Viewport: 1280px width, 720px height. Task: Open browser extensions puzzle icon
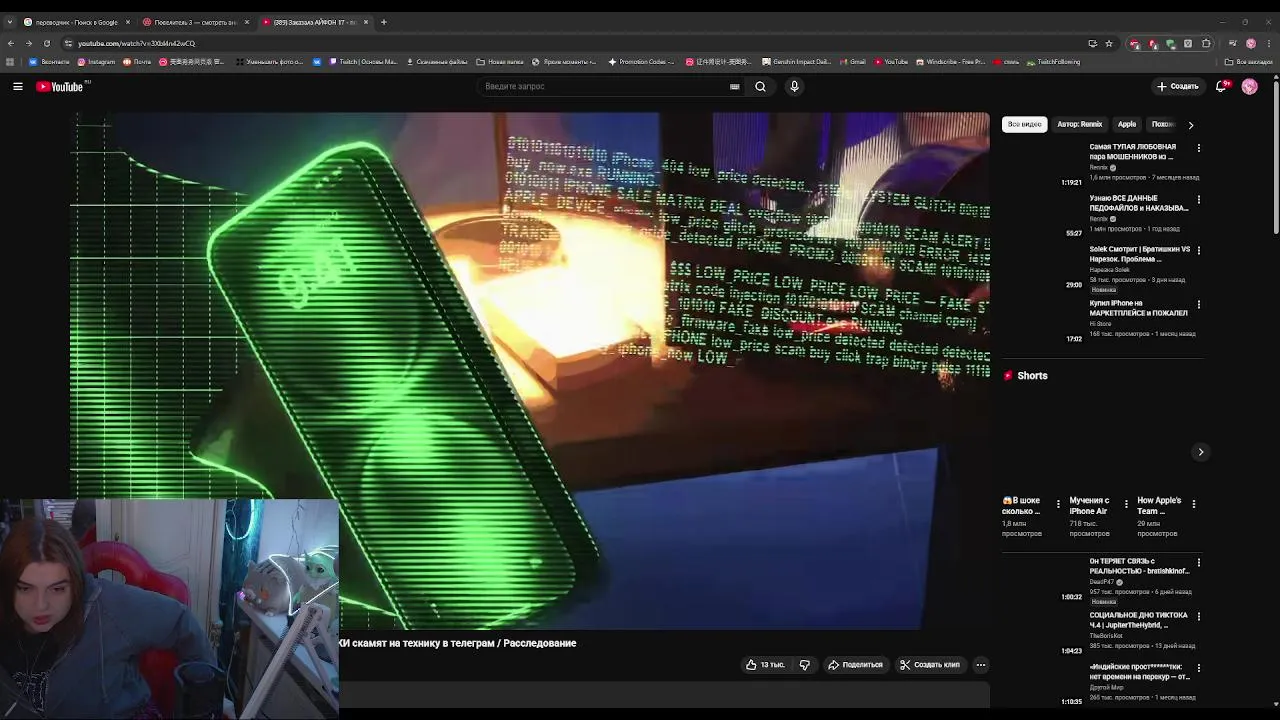1206,43
